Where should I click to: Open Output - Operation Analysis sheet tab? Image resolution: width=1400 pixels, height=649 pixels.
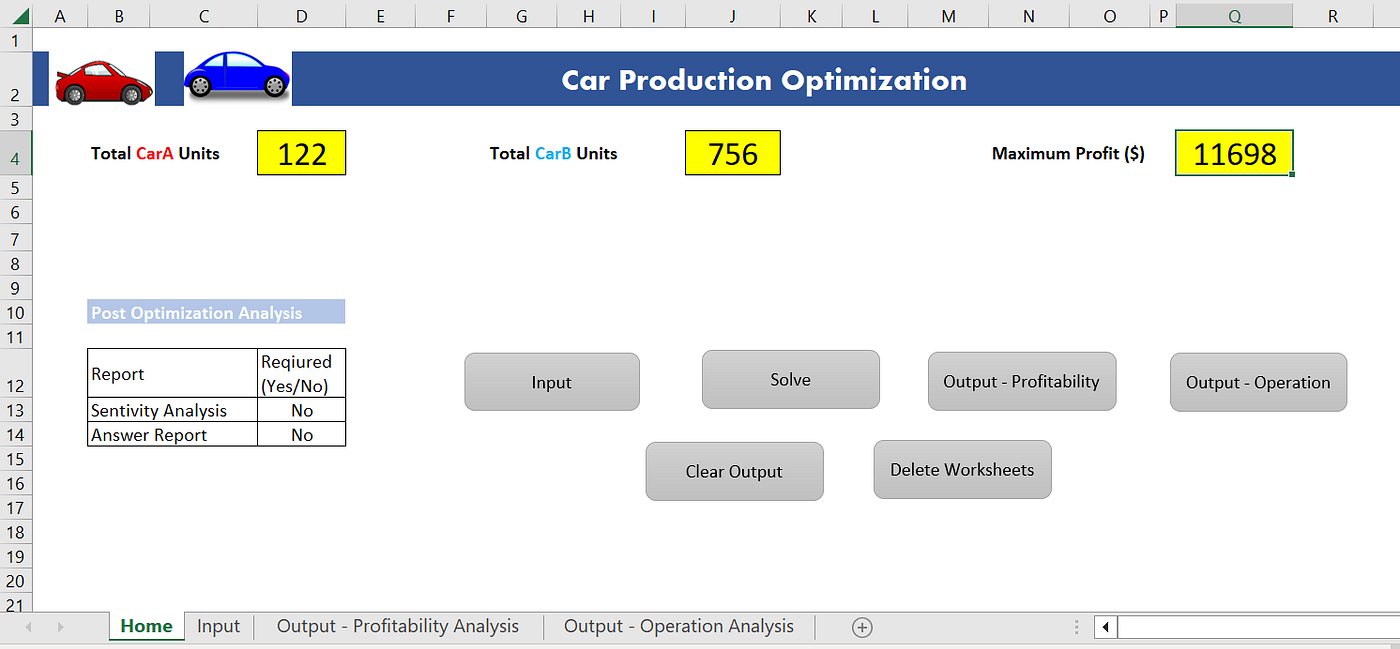(x=679, y=626)
